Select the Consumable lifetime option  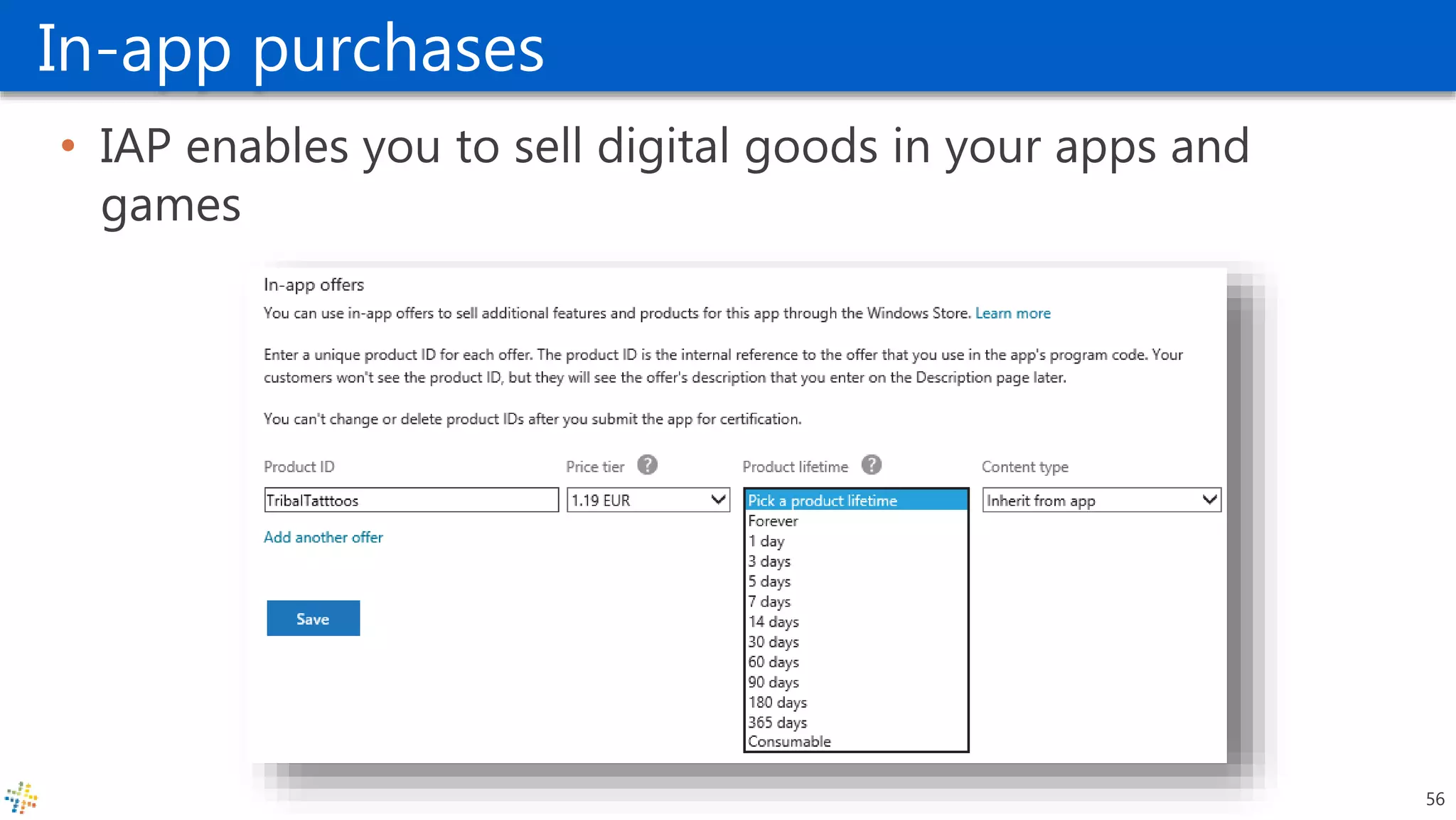tap(856, 741)
